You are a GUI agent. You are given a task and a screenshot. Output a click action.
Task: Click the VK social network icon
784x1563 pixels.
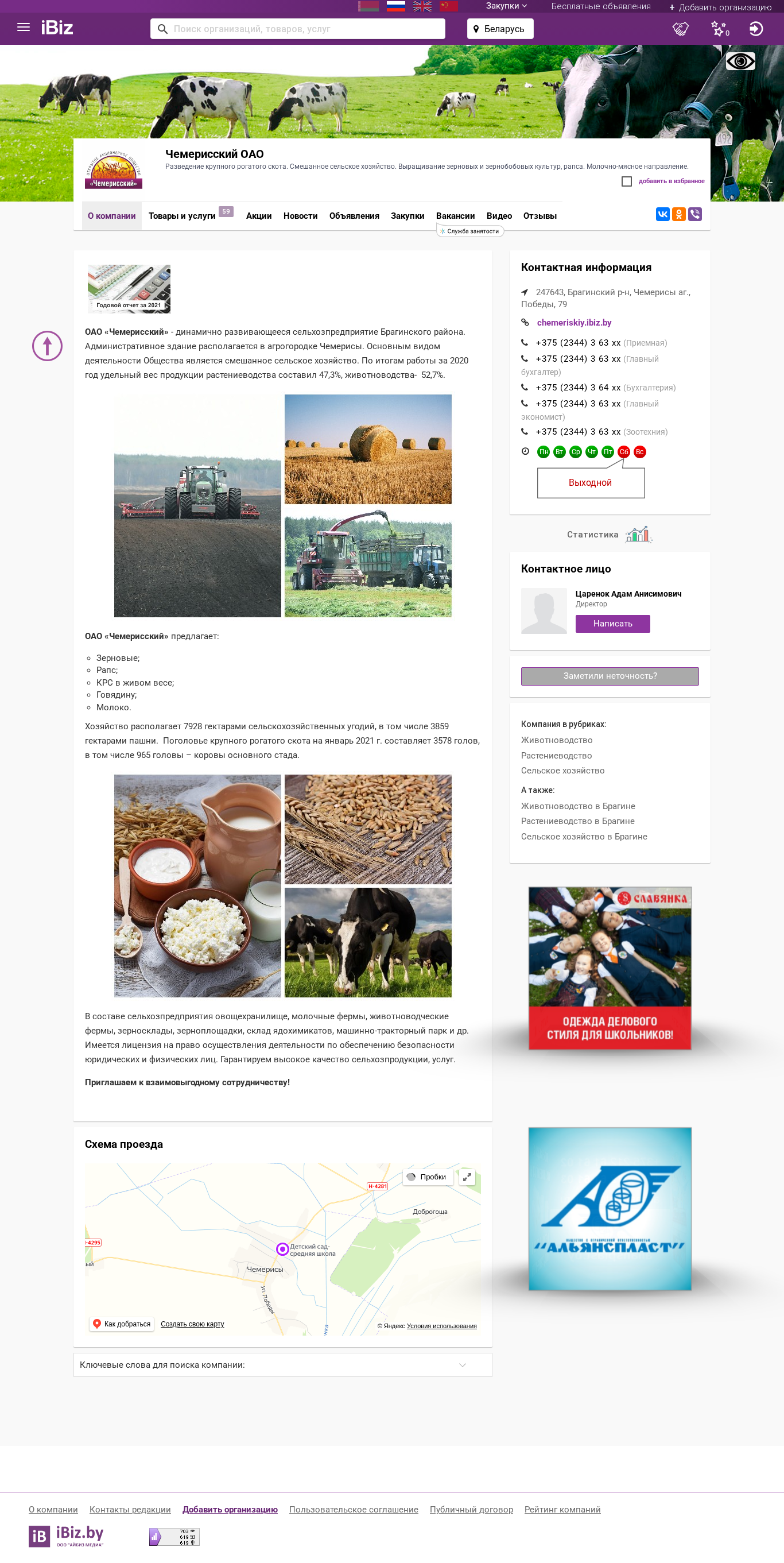coord(663,214)
